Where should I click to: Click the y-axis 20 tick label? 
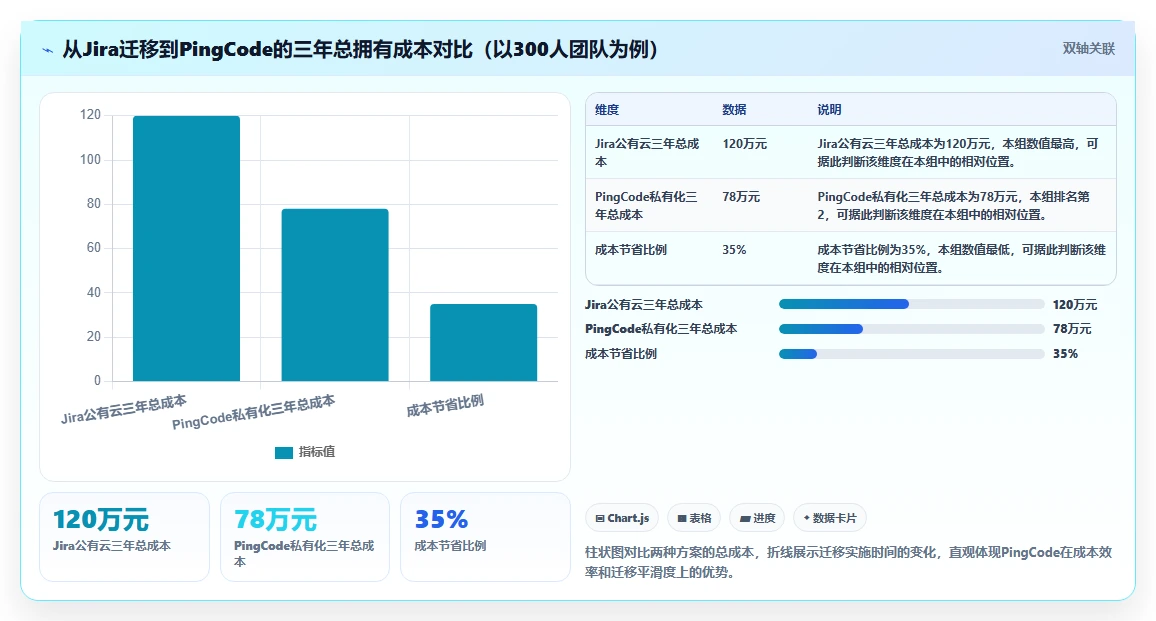coord(94,336)
